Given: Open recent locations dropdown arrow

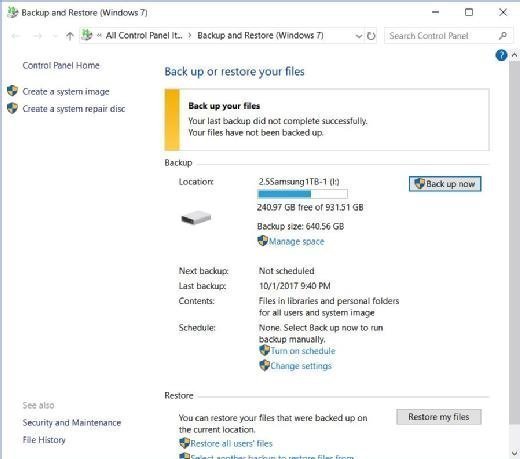Looking at the screenshot, I should coord(55,36).
